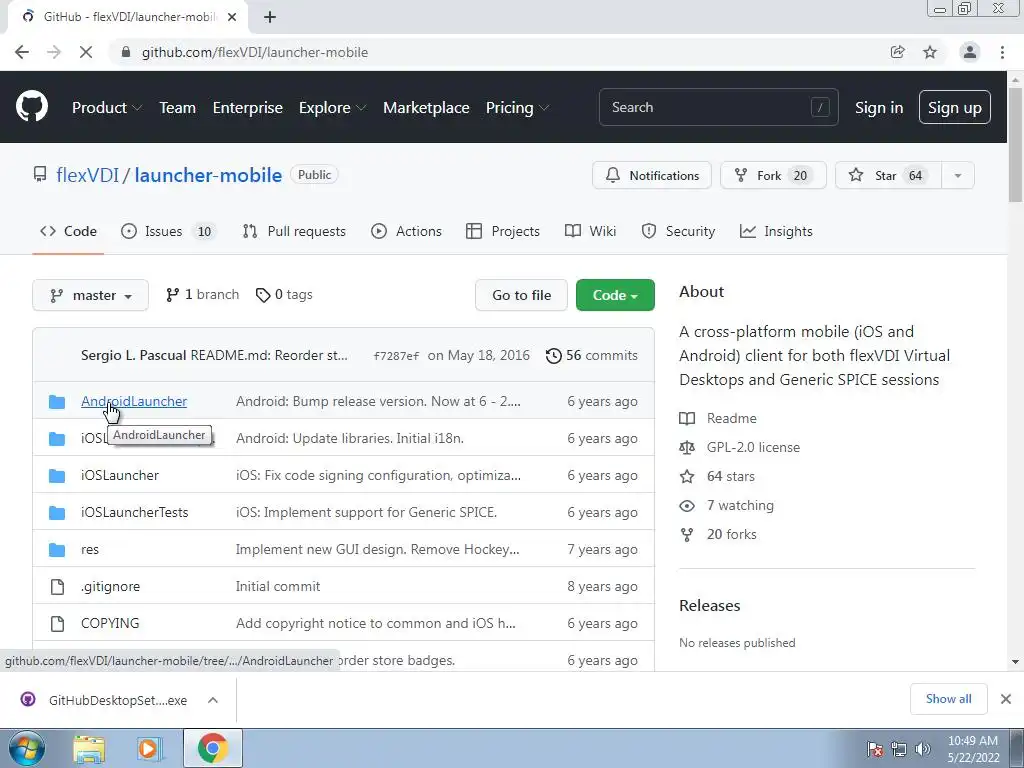Viewport: 1024px width, 768px height.
Task: Click the page vertical scrollbar thumb
Action: click(1015, 145)
